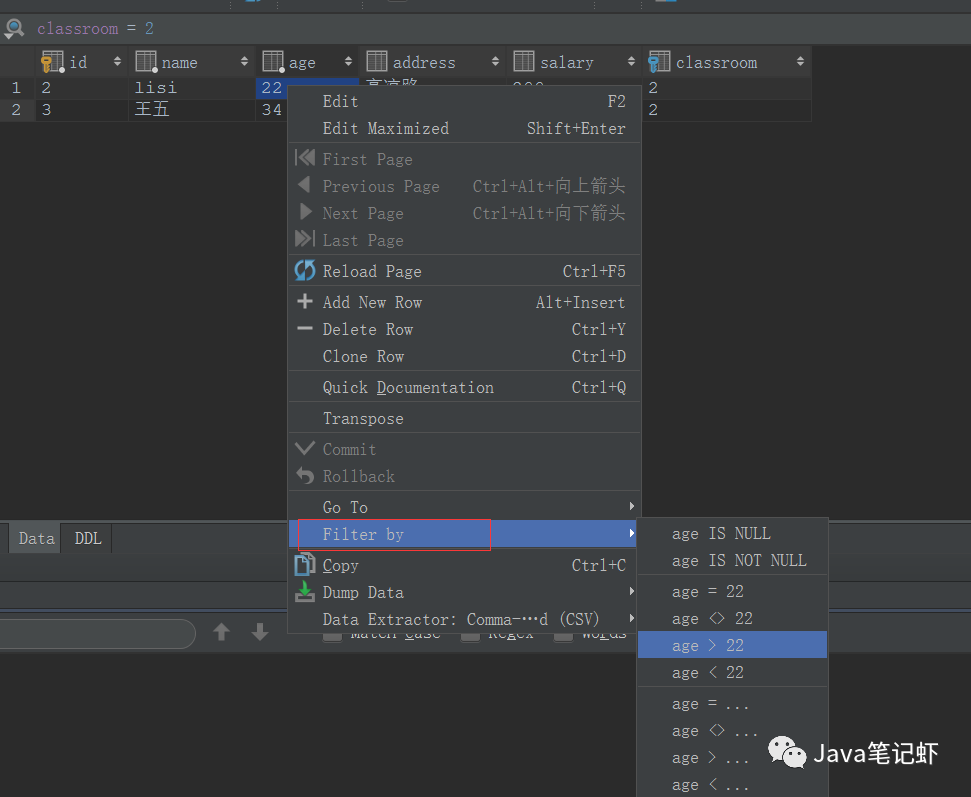This screenshot has width=971, height=797.
Task: Switch to the Data tab
Action: [36, 538]
